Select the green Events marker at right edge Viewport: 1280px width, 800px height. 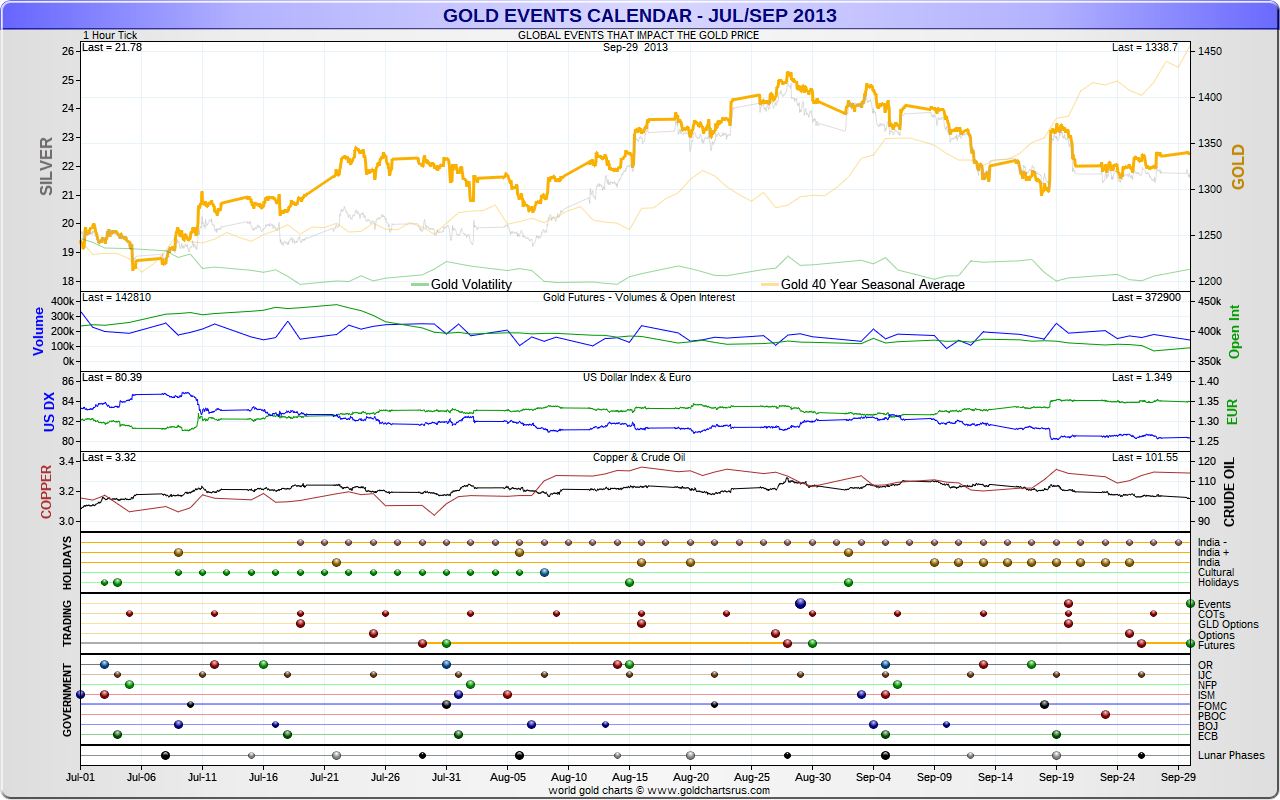[1190, 603]
